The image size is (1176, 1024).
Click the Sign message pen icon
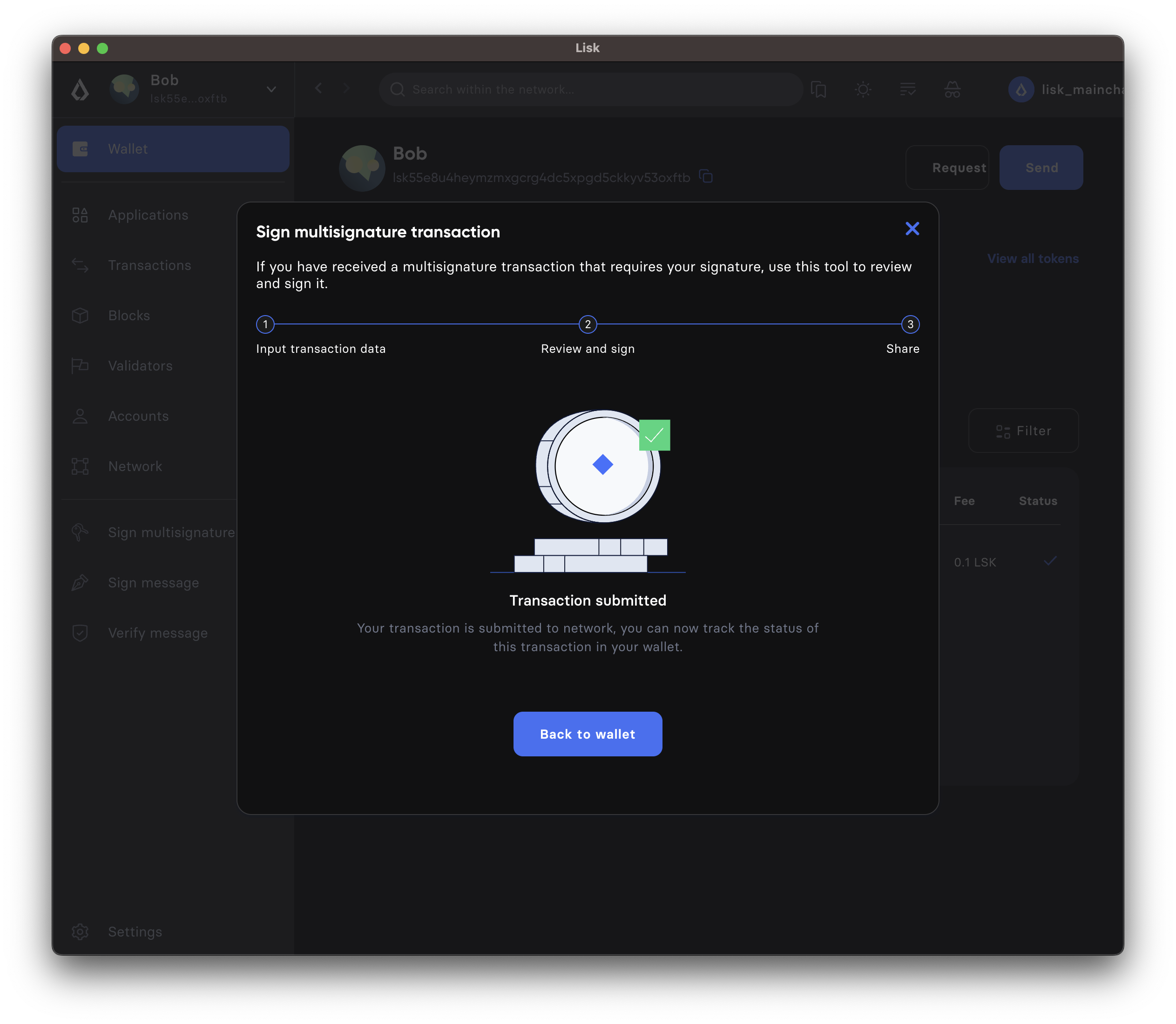tap(80, 582)
